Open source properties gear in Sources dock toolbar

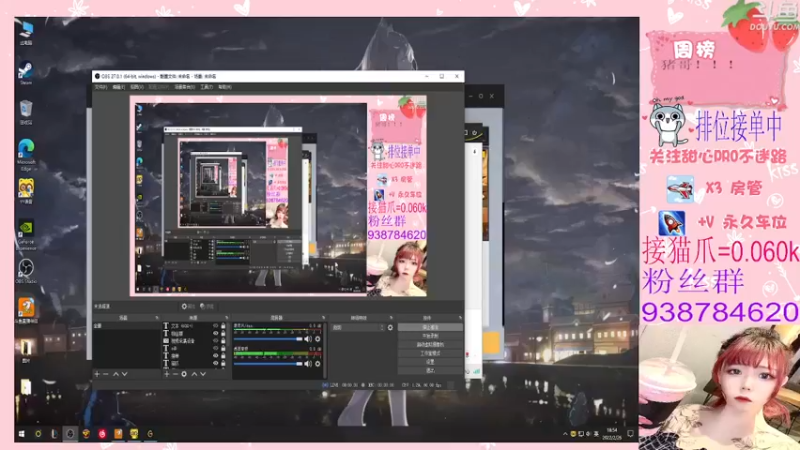click(x=184, y=374)
